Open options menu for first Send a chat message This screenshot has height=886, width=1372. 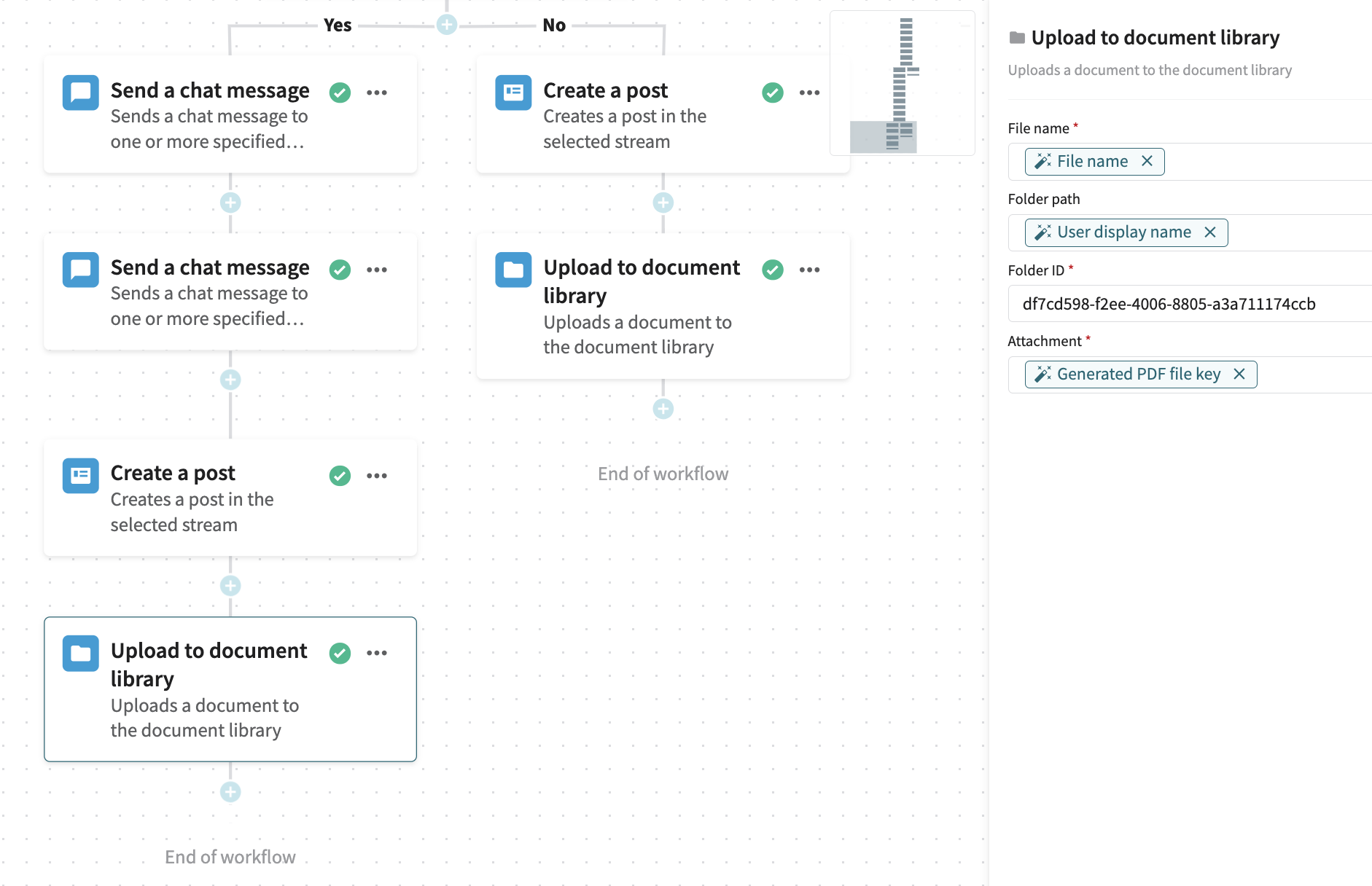(377, 93)
